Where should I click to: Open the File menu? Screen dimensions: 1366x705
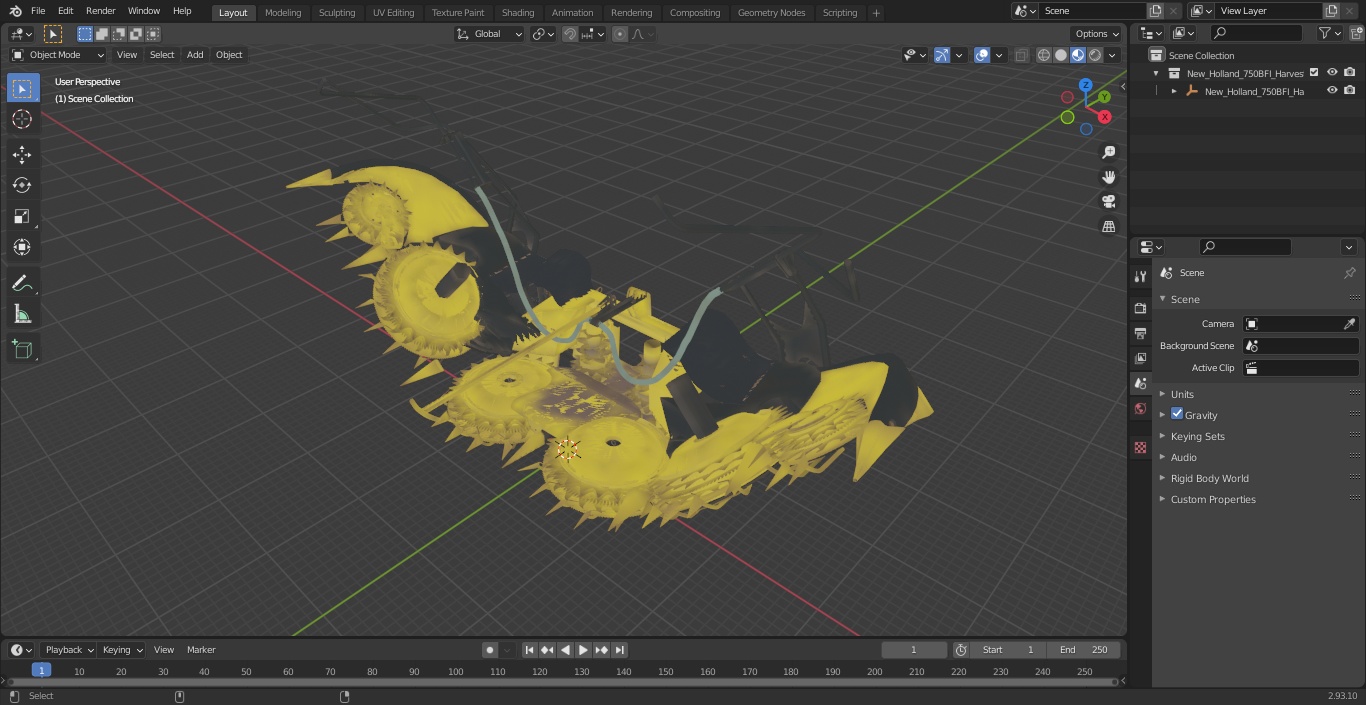38,11
